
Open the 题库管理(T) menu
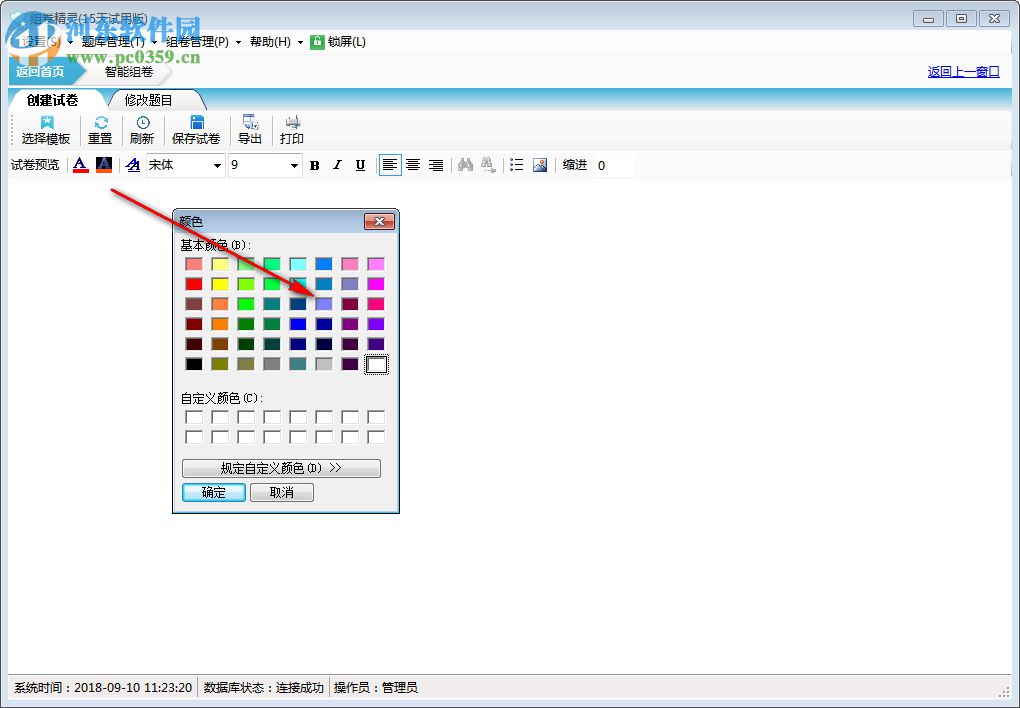point(113,42)
